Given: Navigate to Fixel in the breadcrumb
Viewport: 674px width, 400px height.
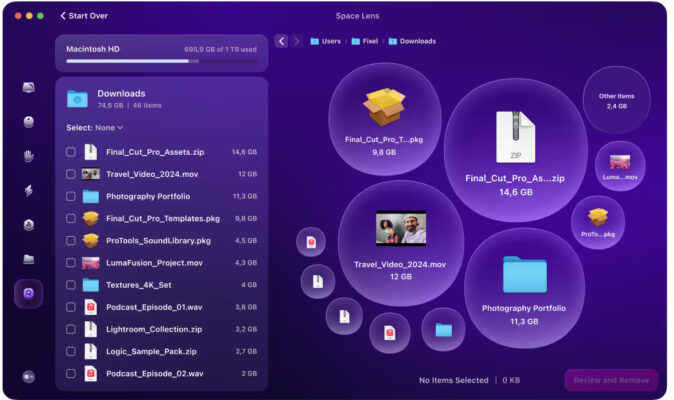Looking at the screenshot, I should 365,41.
